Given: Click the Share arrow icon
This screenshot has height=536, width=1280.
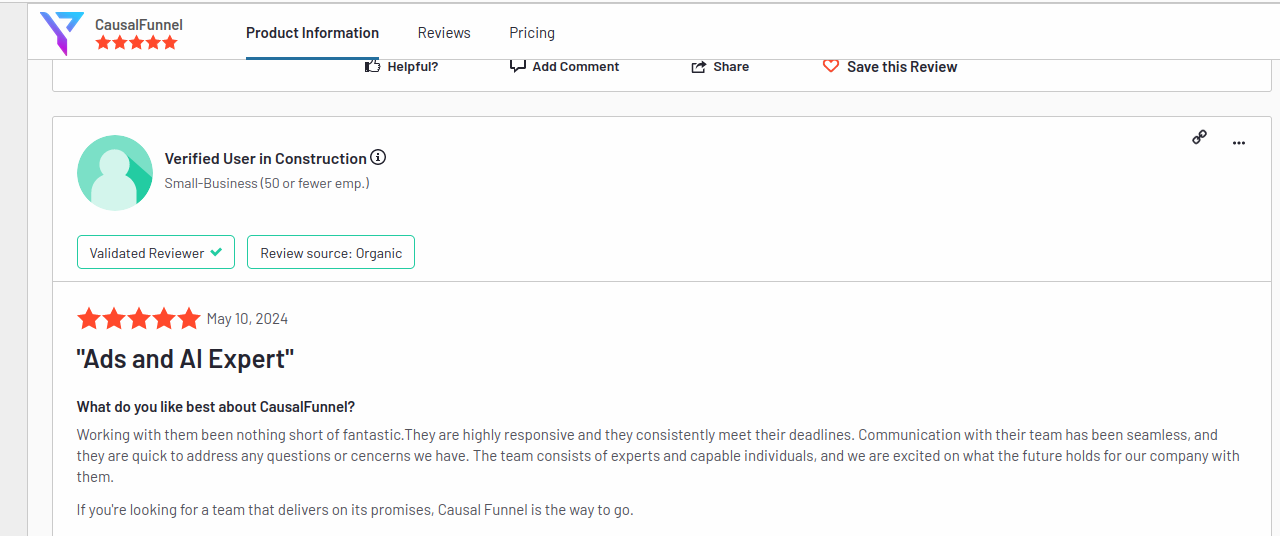Looking at the screenshot, I should pyautogui.click(x=699, y=67).
